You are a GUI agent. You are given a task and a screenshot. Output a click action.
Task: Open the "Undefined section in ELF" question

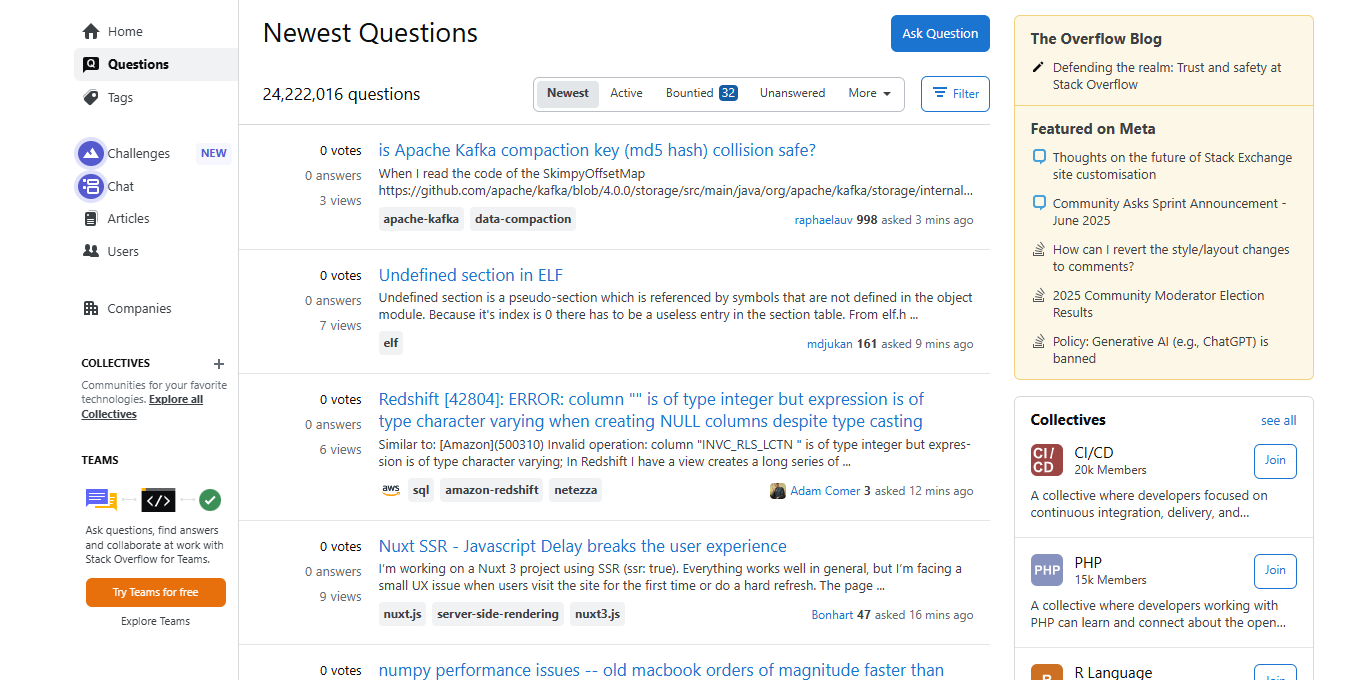click(x=470, y=275)
